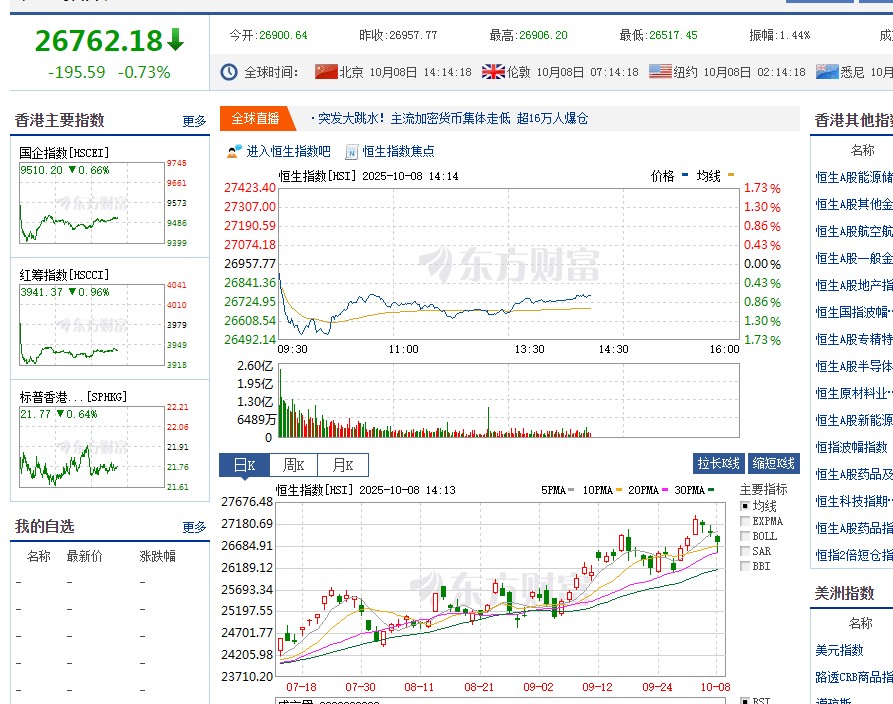Click the New York US flag icon
This screenshot has height=704, width=893.
(660, 71)
